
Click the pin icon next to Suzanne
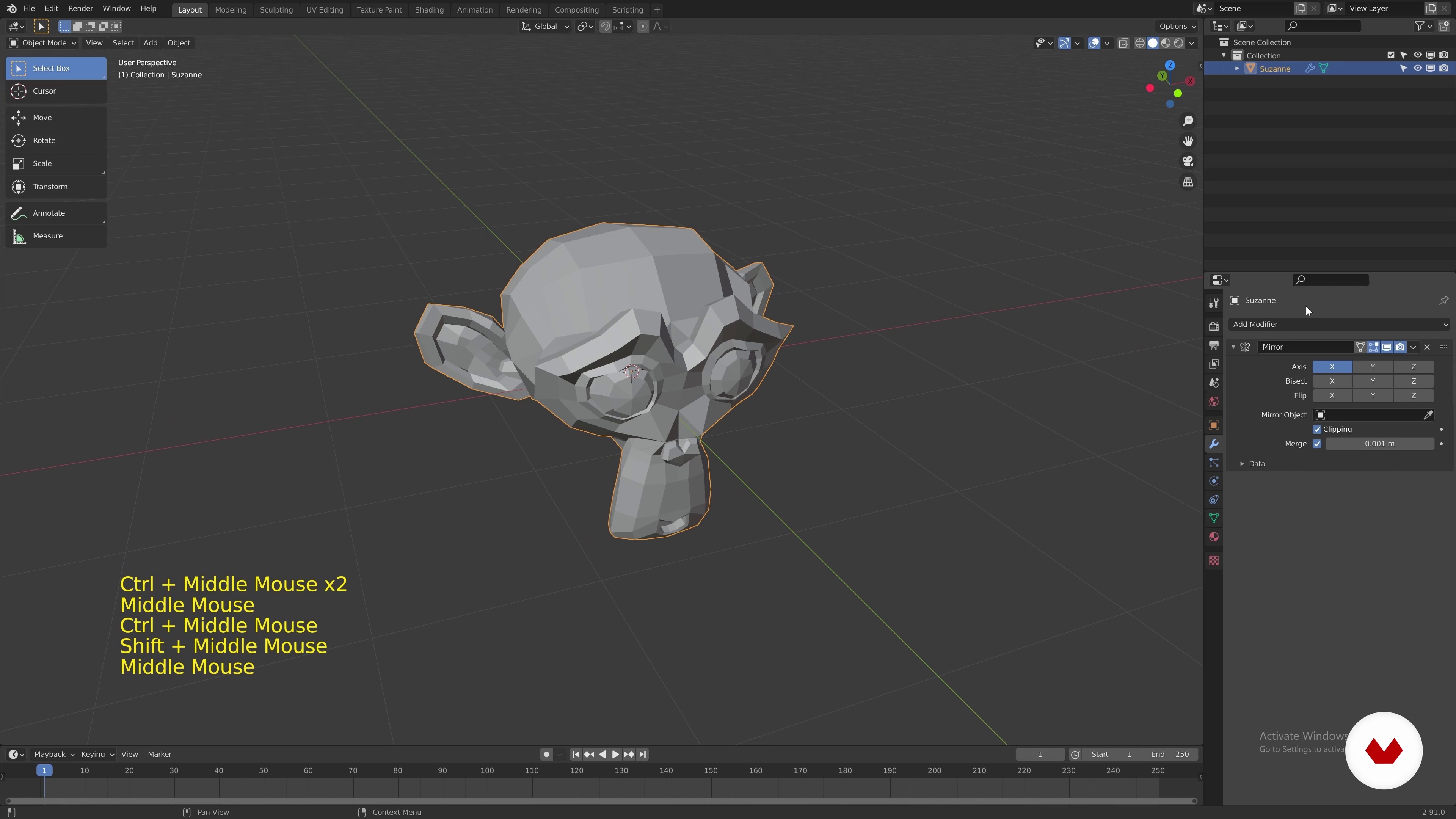1443,300
